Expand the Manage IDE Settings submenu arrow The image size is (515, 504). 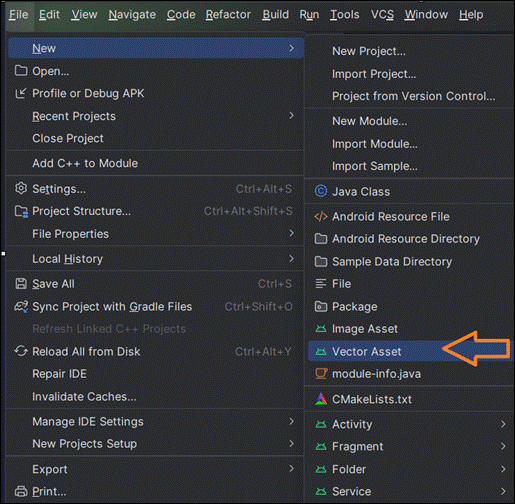(291, 421)
